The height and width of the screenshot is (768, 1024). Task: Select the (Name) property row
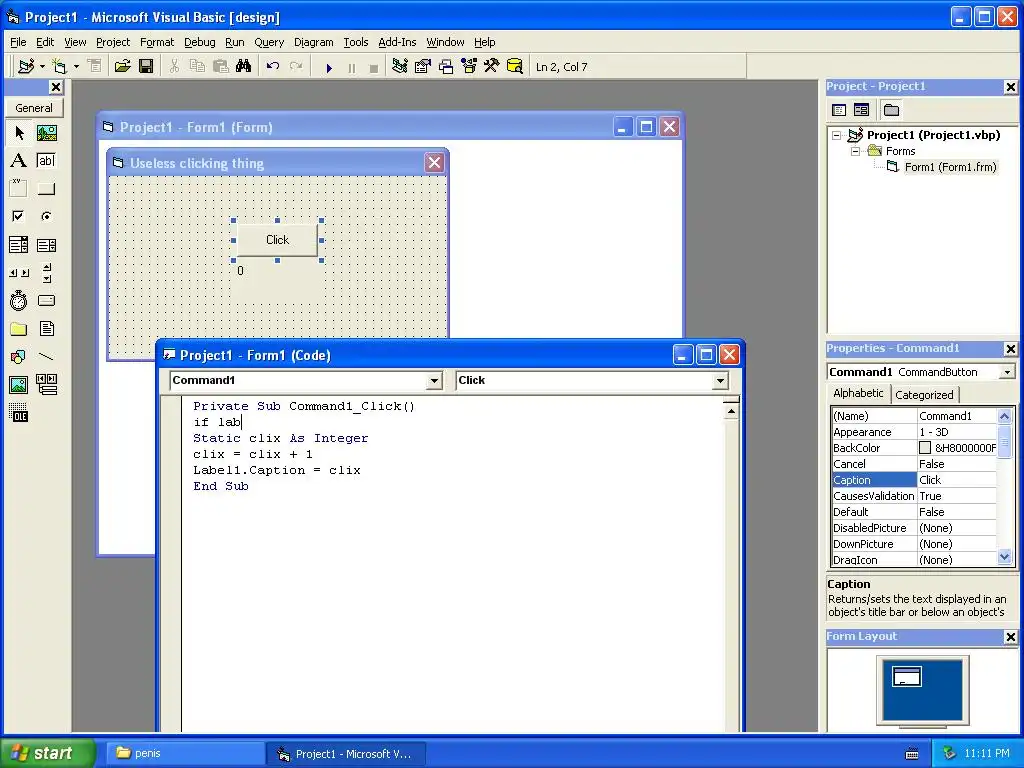click(x=914, y=416)
